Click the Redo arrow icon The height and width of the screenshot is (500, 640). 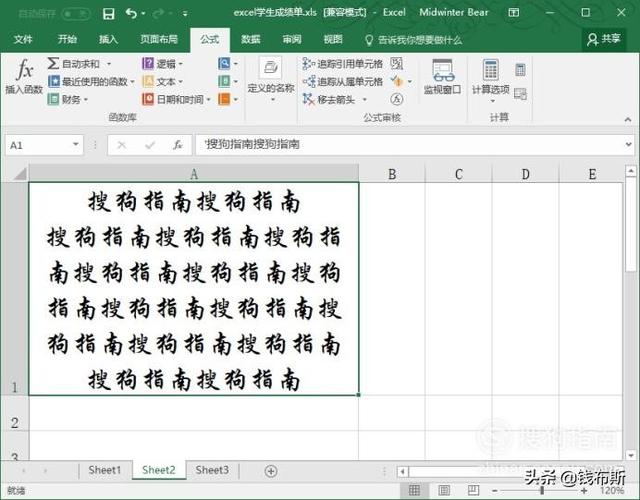158,14
